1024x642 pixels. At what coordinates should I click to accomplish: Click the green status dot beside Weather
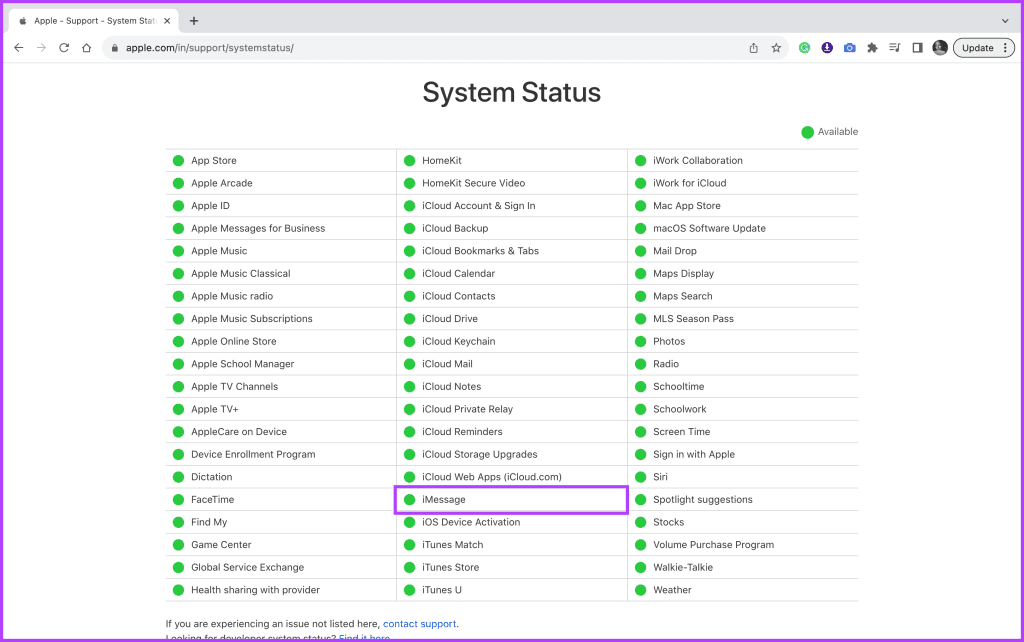click(641, 590)
